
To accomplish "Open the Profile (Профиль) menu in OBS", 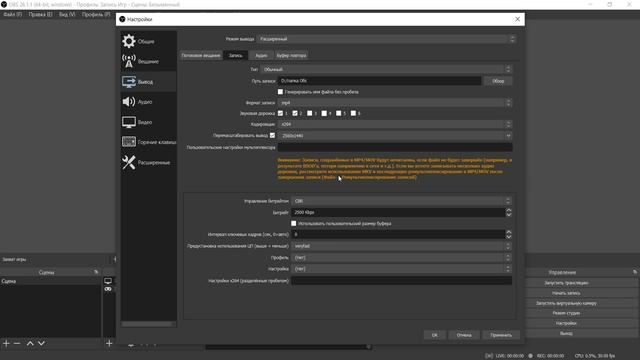I will coord(96,14).
